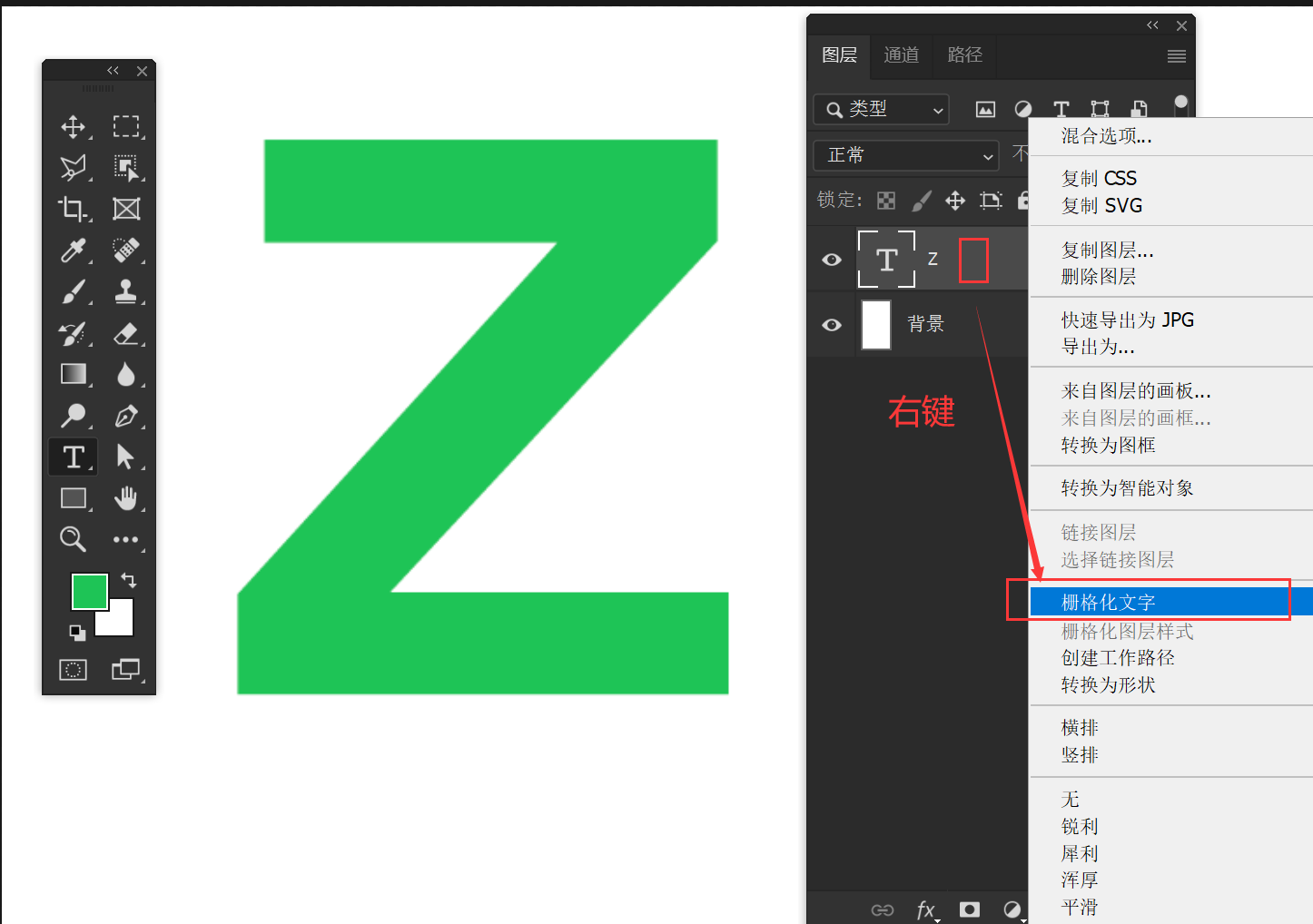Select the Rectangle shape tool
The image size is (1313, 924).
74,498
